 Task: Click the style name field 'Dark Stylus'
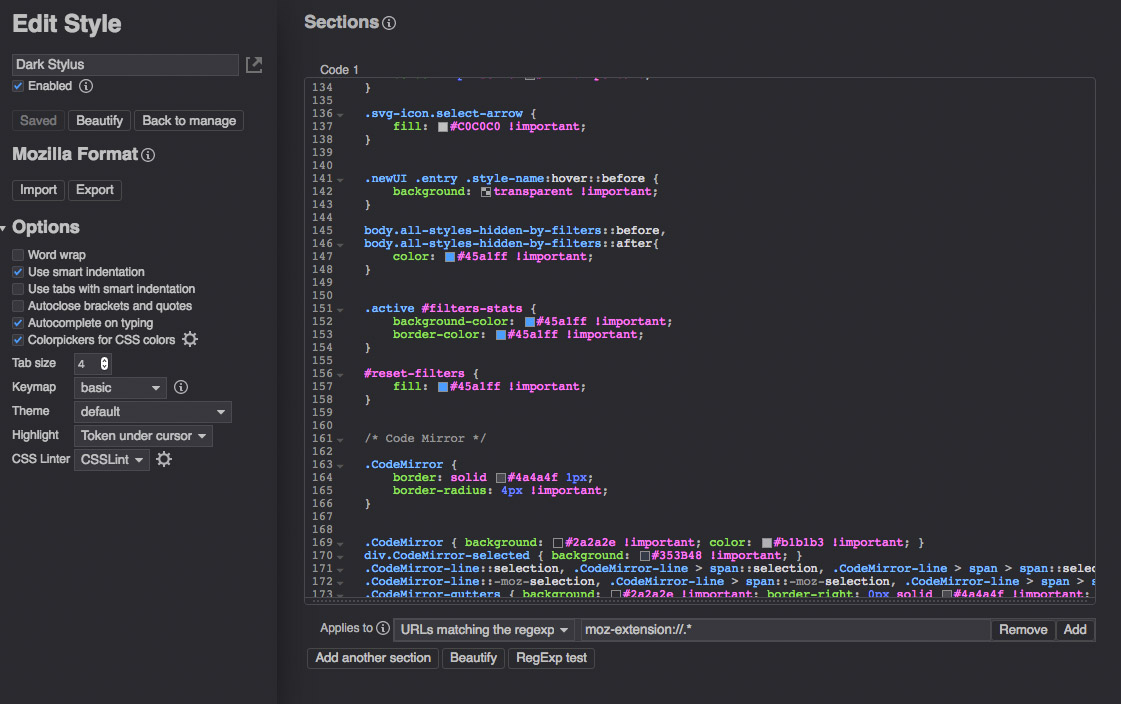click(x=125, y=65)
